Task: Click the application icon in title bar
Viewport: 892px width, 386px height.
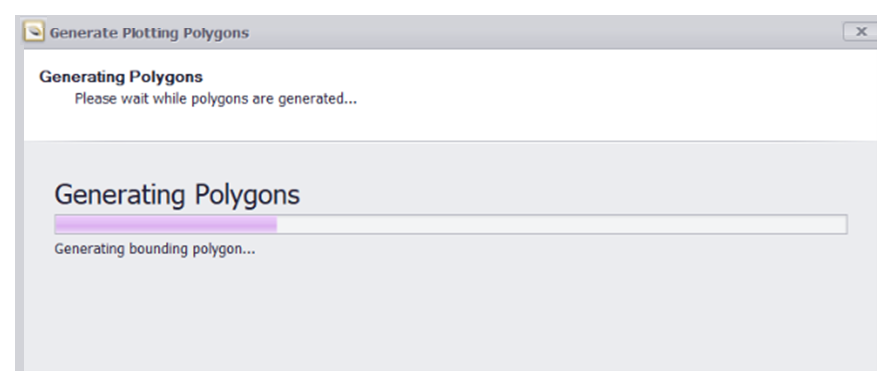Action: [x=34, y=32]
